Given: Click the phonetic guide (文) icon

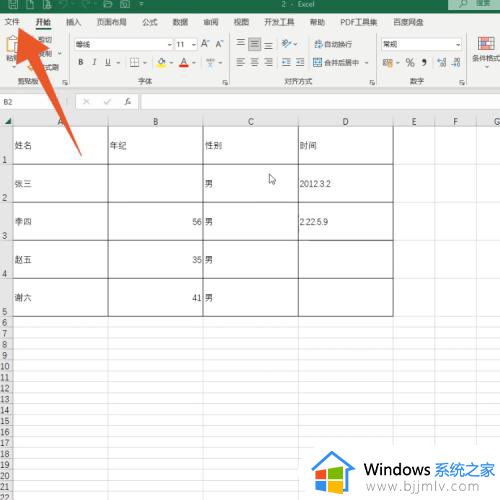Looking at the screenshot, I should coord(210,62).
